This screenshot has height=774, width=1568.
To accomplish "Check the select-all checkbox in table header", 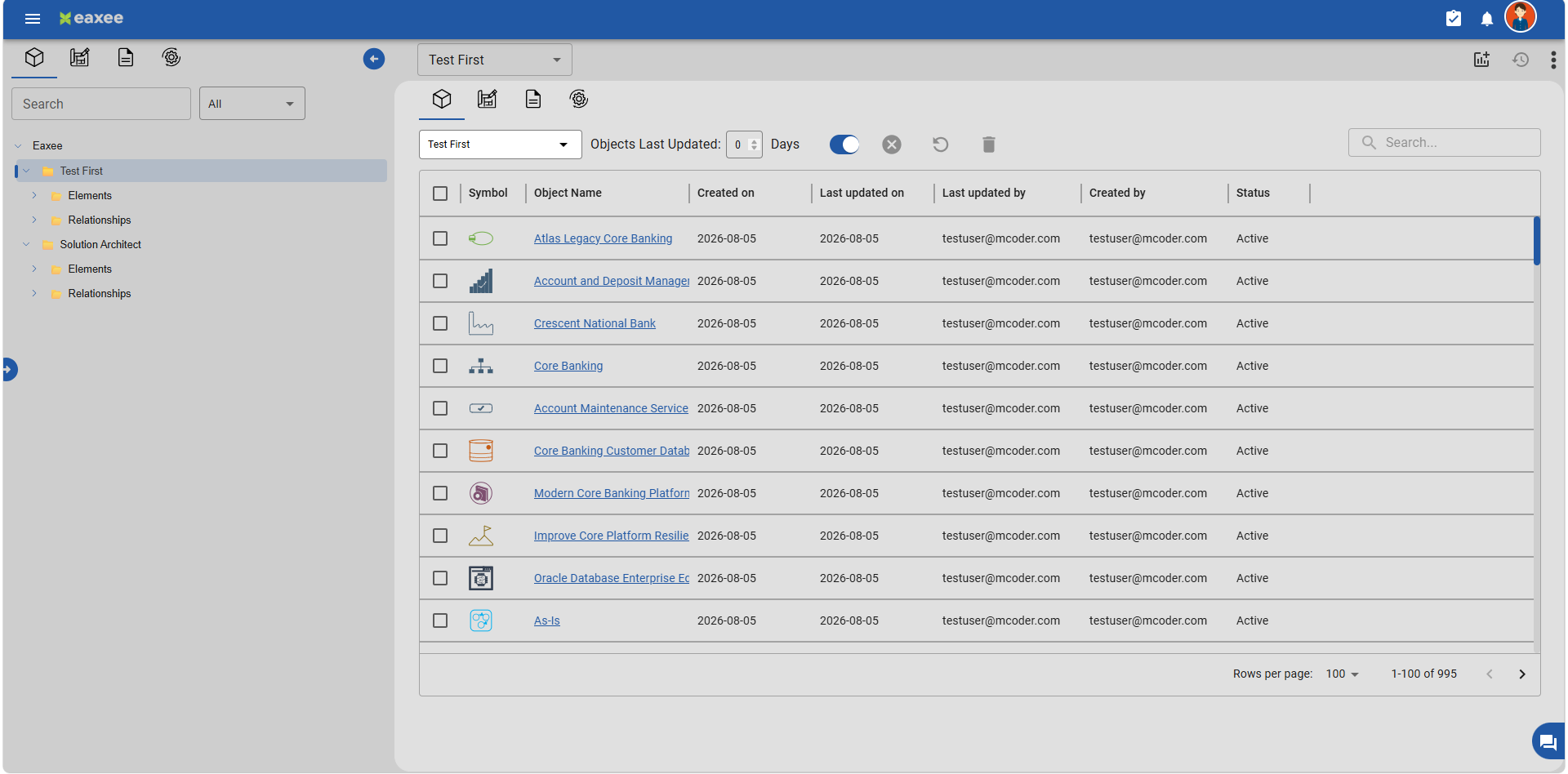I will coord(440,193).
